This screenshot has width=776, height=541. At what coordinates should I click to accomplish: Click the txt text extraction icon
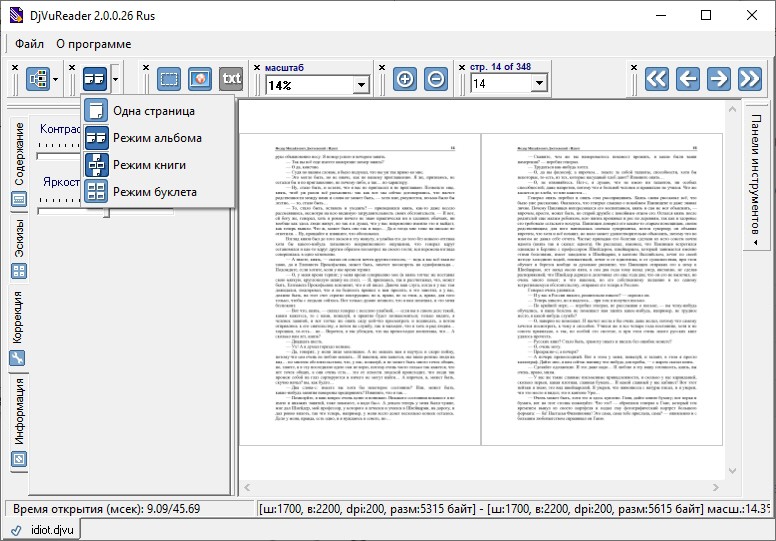point(231,79)
